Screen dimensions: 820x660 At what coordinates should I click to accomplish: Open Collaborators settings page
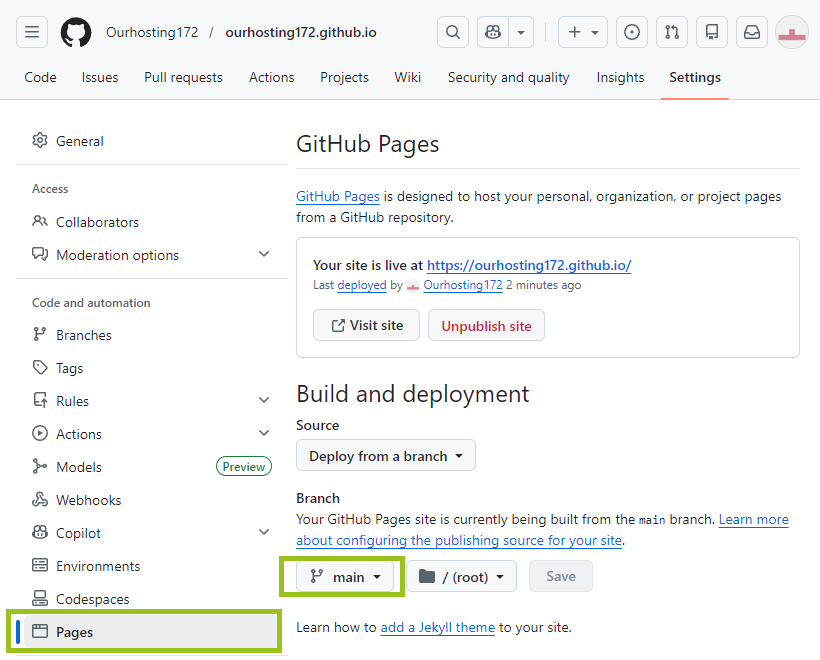(x=152, y=222)
